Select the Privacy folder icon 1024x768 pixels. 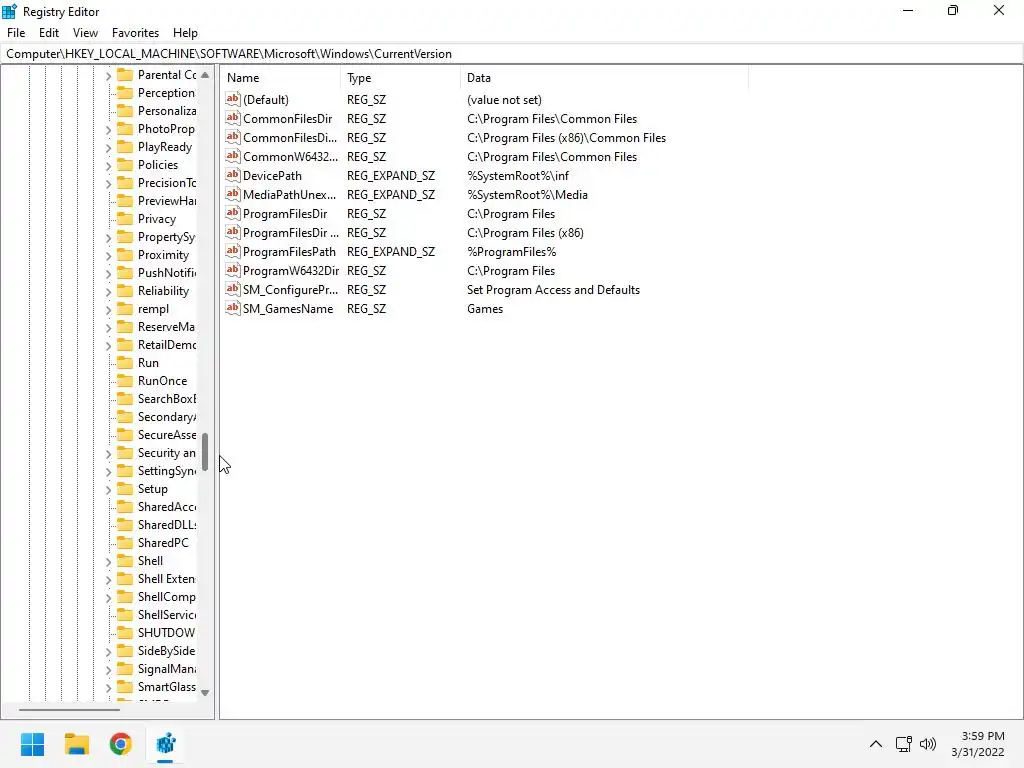click(125, 219)
